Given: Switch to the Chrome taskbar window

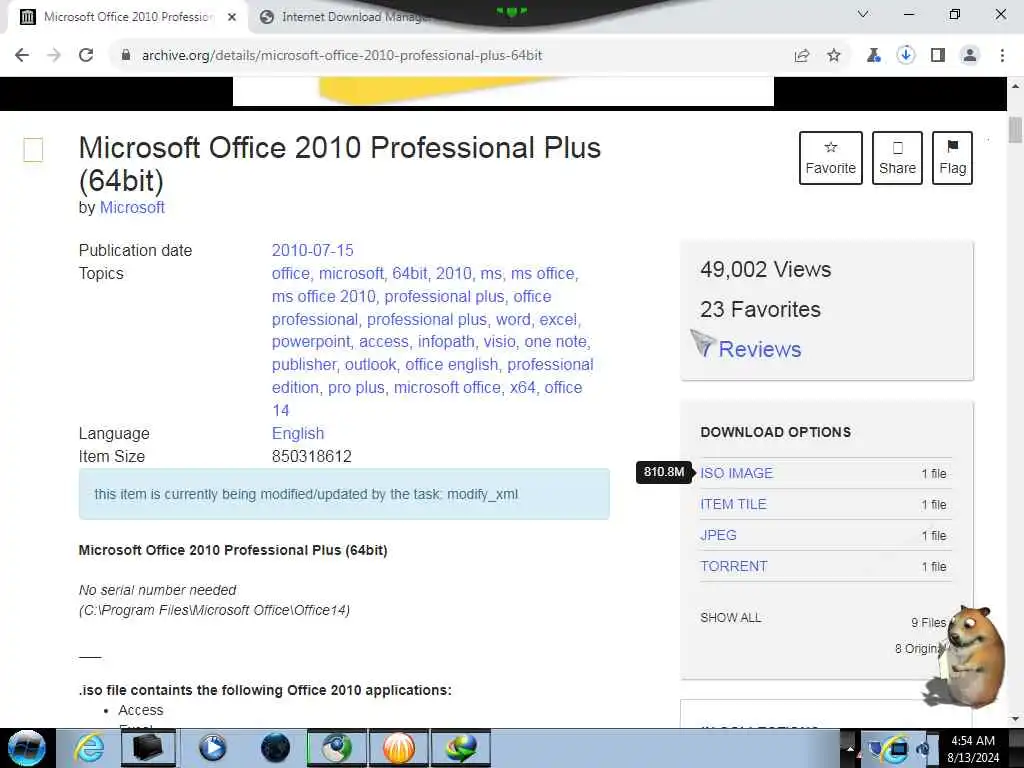Looking at the screenshot, I should pos(336,748).
